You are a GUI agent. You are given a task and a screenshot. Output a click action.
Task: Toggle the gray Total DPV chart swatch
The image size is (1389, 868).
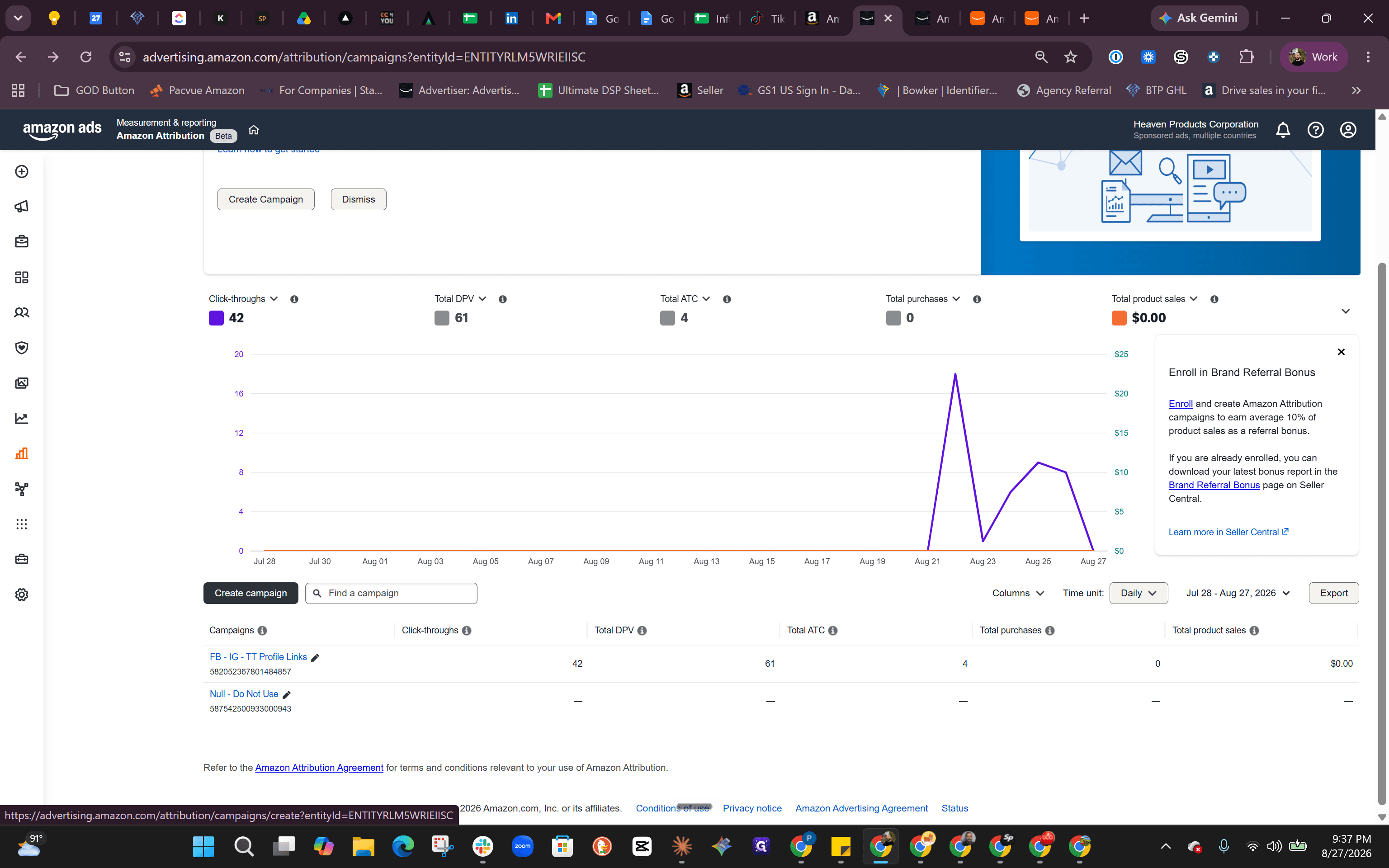click(441, 318)
